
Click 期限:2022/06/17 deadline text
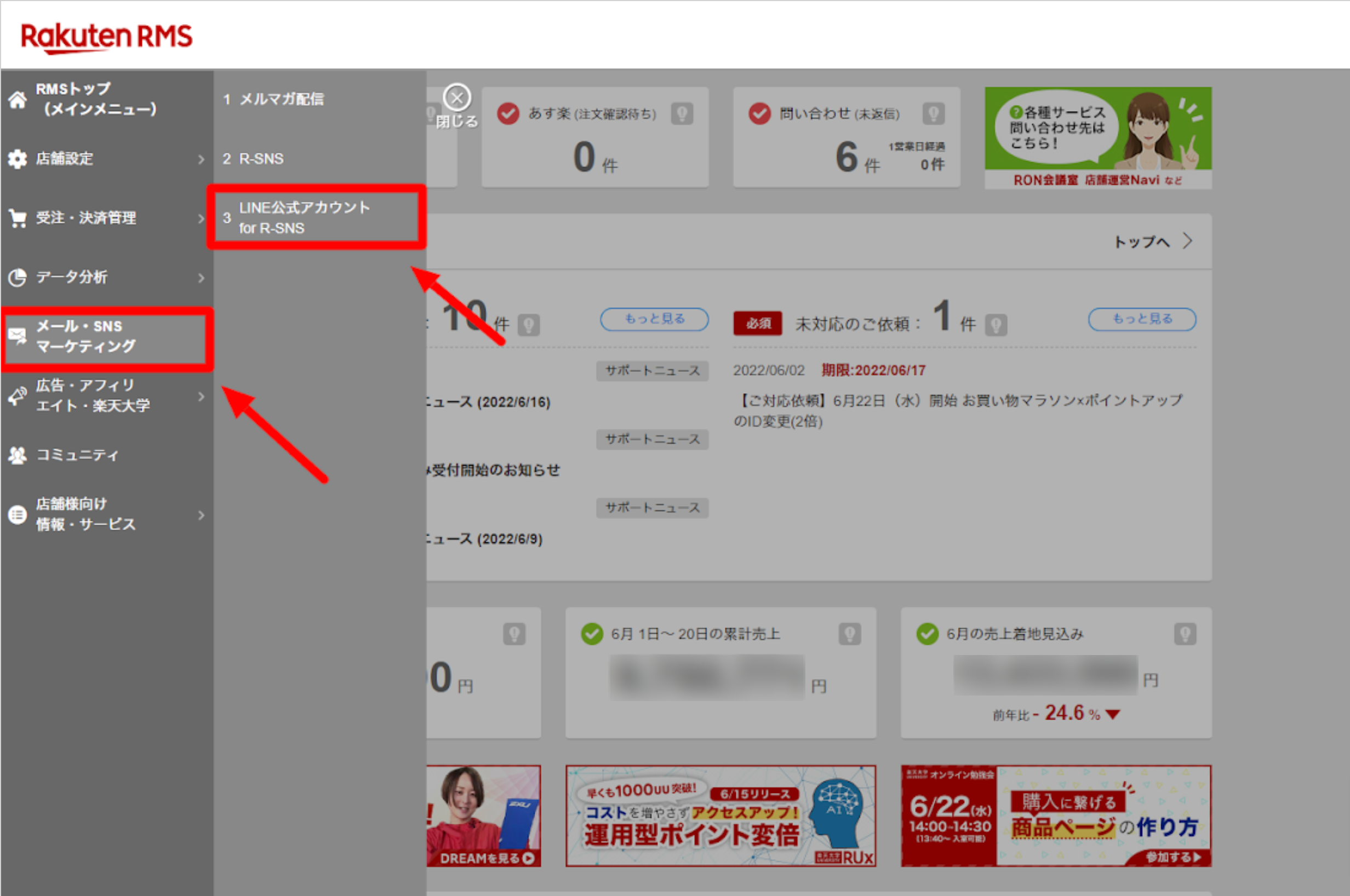873,370
